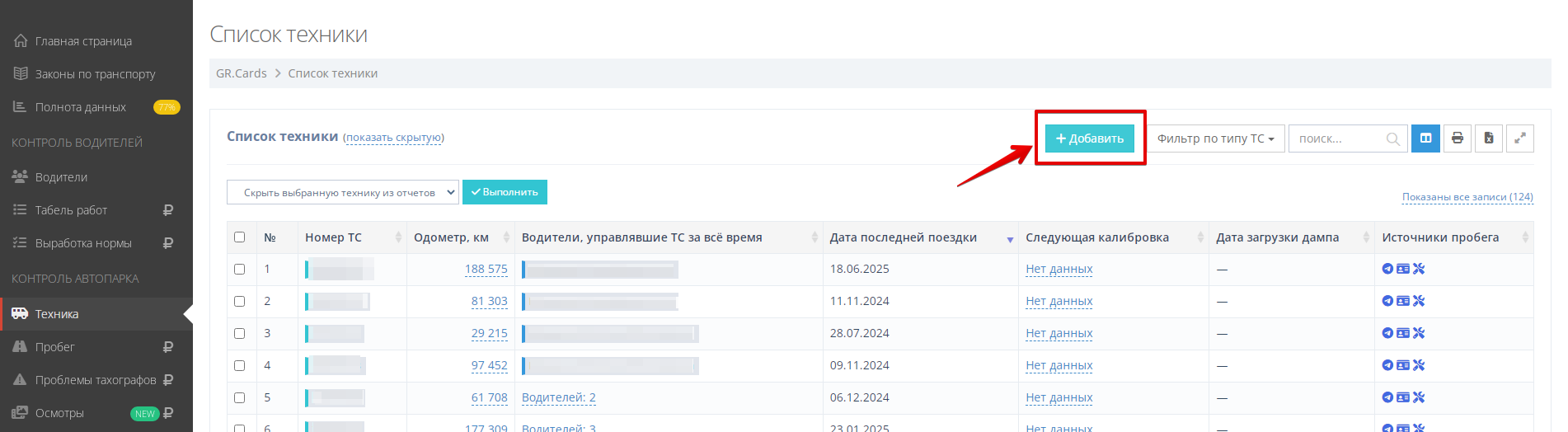Tick the select-all checkbox in table header
The image size is (1568, 432).
pos(240,237)
